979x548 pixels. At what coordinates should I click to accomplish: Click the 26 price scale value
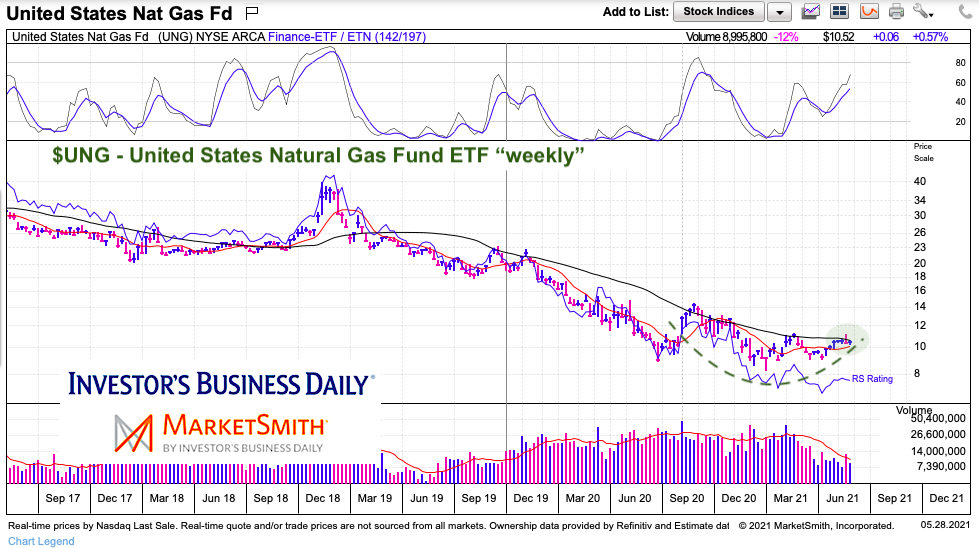click(920, 232)
